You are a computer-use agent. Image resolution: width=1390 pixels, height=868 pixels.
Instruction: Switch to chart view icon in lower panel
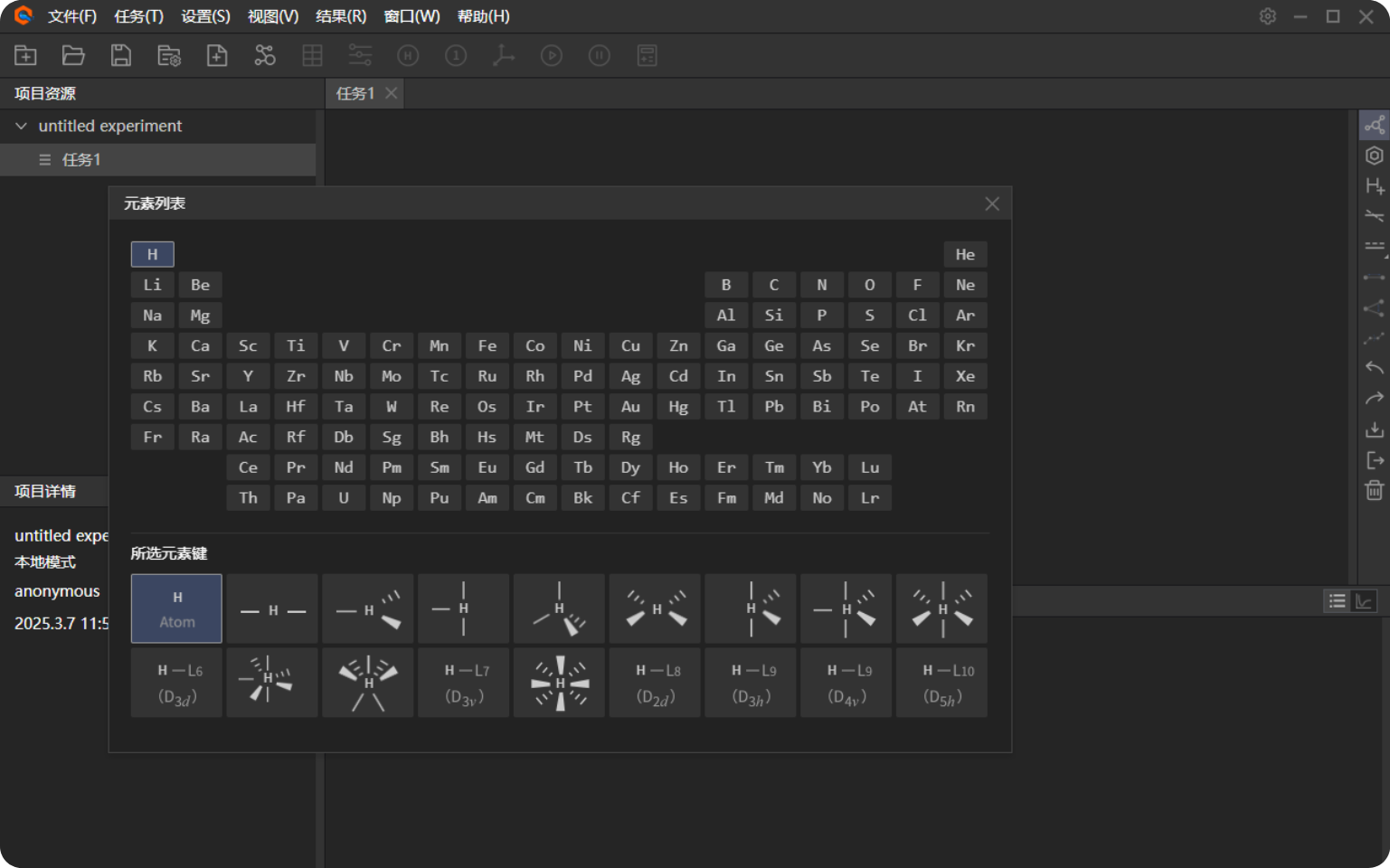pos(1364,601)
